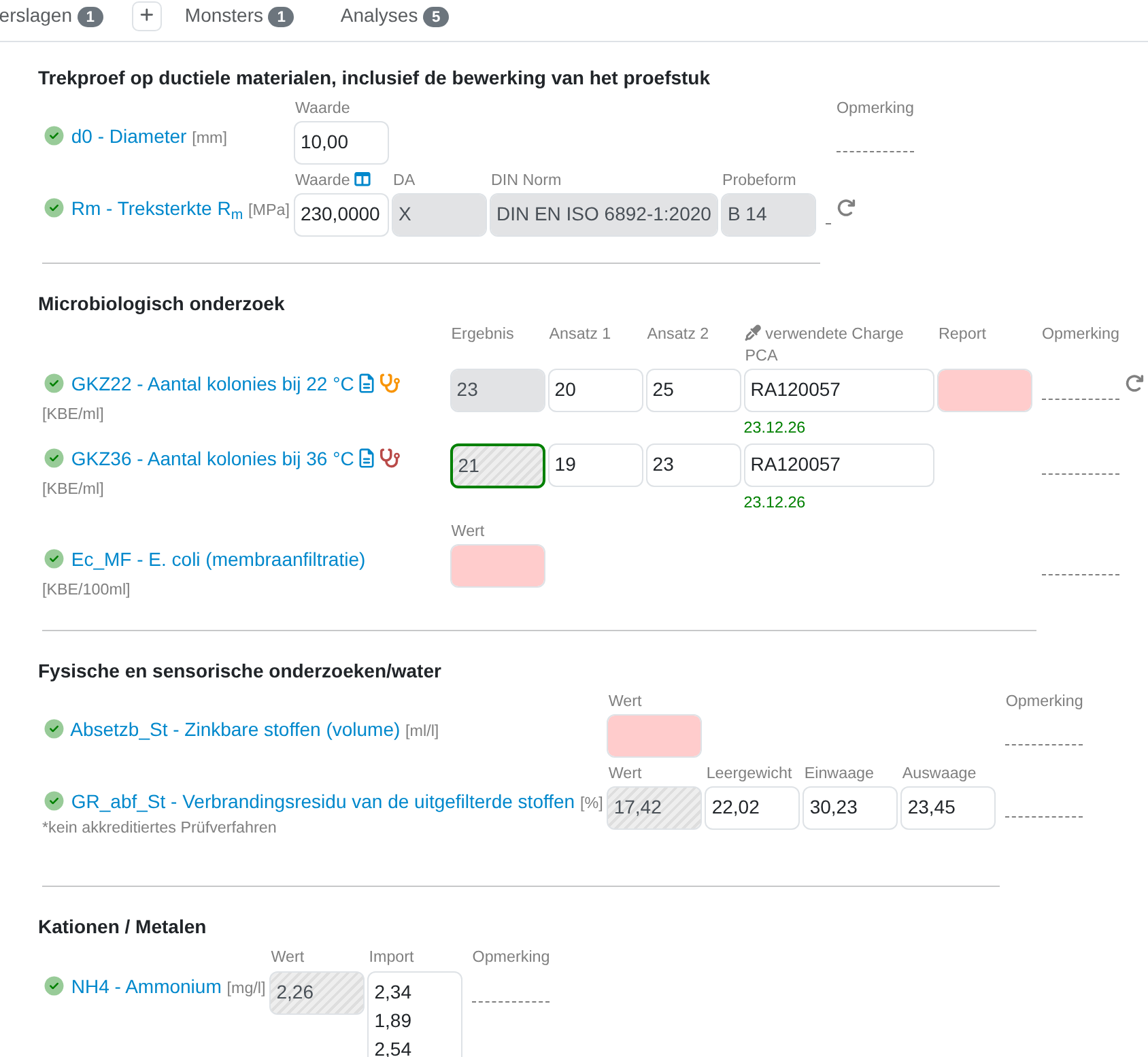
Task: Open GKZ22 - Aantal kolonies bij 22 °C link
Action: 212,384
